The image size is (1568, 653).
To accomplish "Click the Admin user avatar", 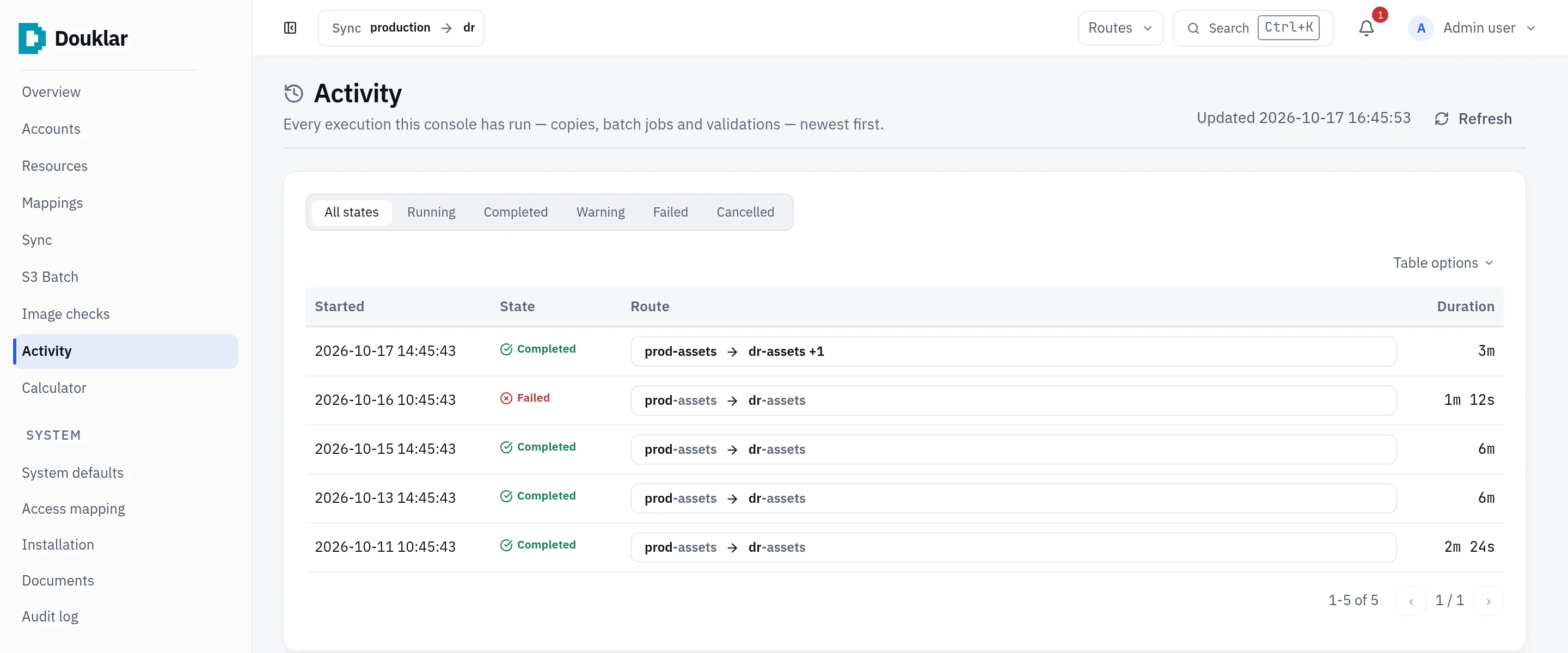I will (1420, 28).
